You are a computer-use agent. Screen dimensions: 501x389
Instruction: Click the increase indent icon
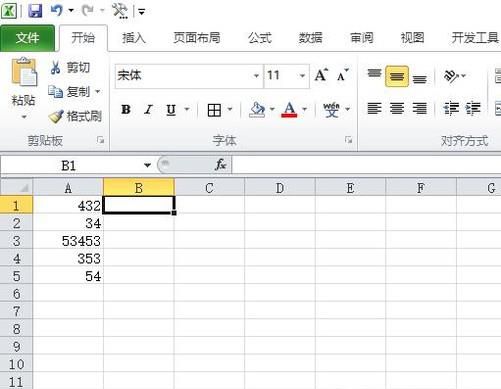[473, 109]
